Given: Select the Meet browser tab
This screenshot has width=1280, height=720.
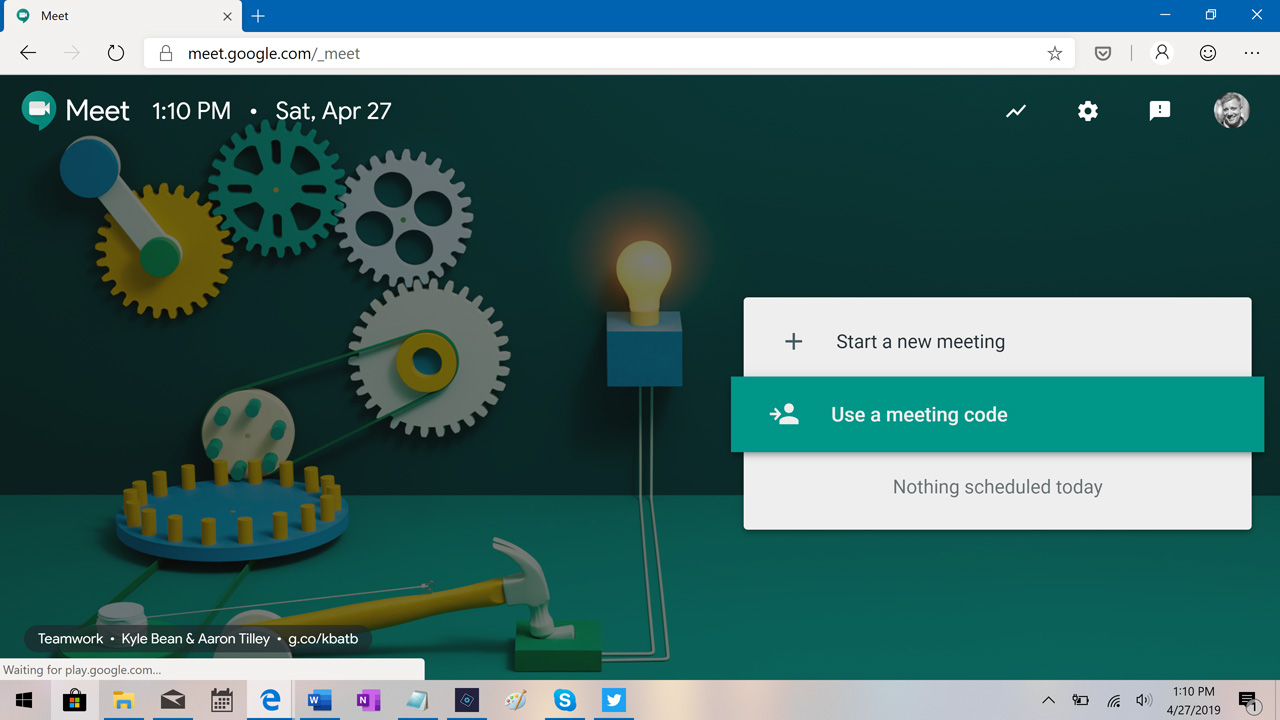Looking at the screenshot, I should coord(120,16).
